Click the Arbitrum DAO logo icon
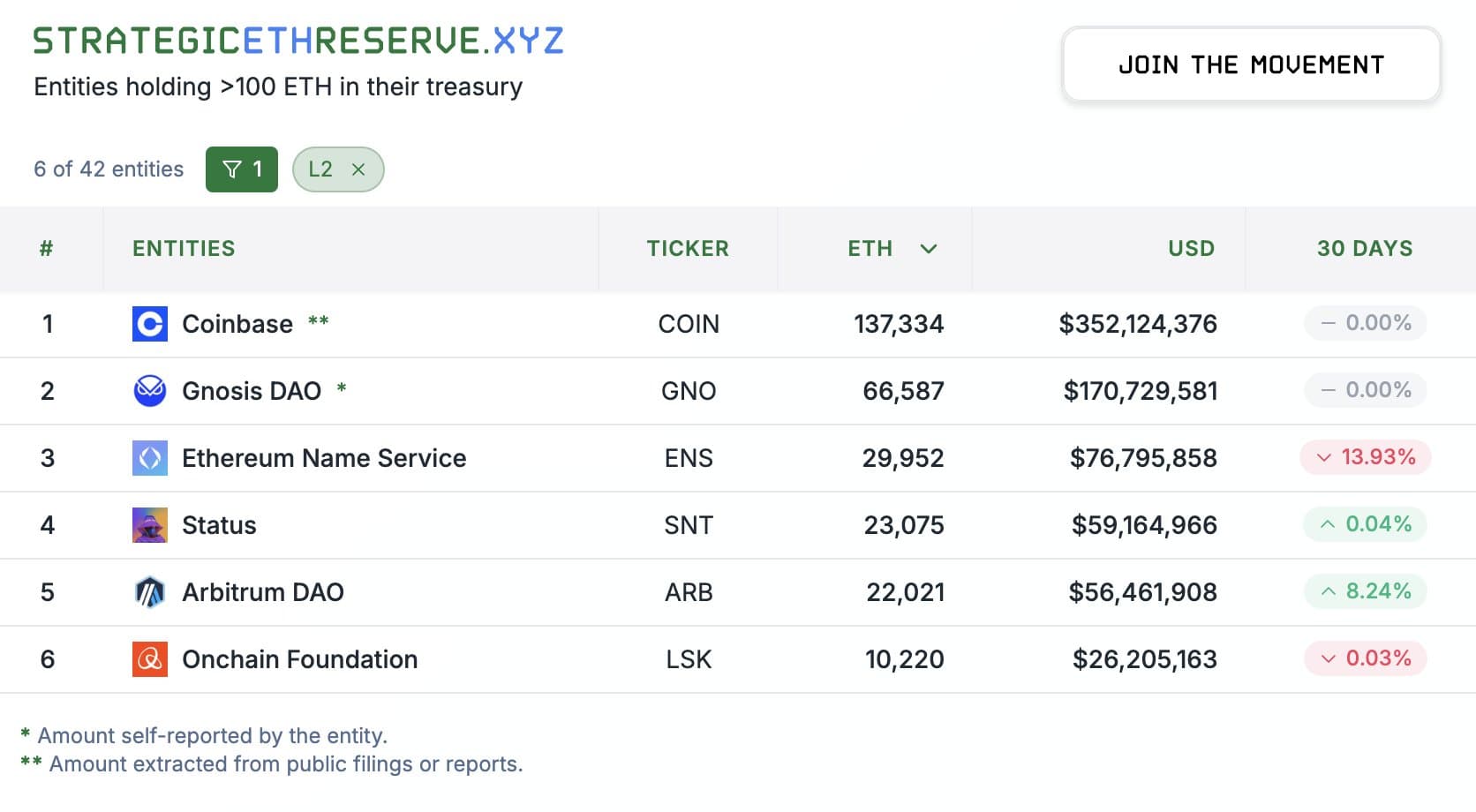1476x812 pixels. [149, 592]
